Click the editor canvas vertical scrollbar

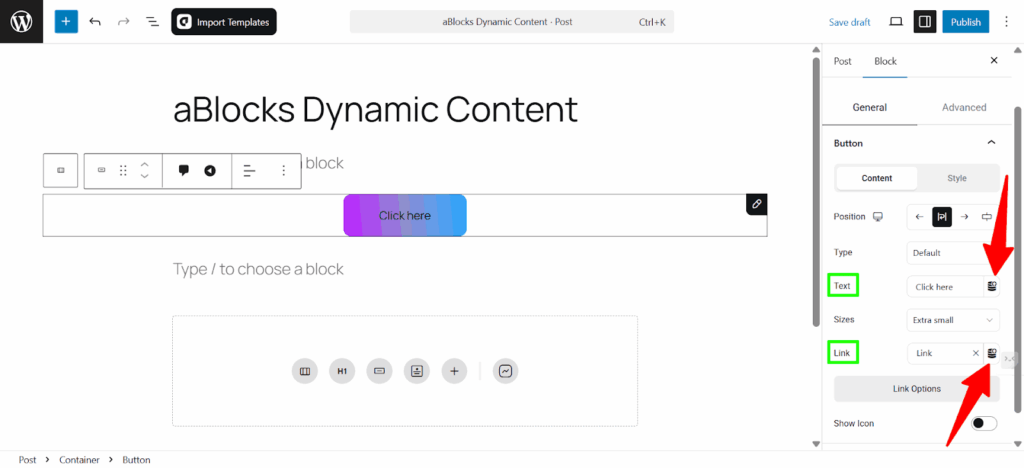coord(816,191)
